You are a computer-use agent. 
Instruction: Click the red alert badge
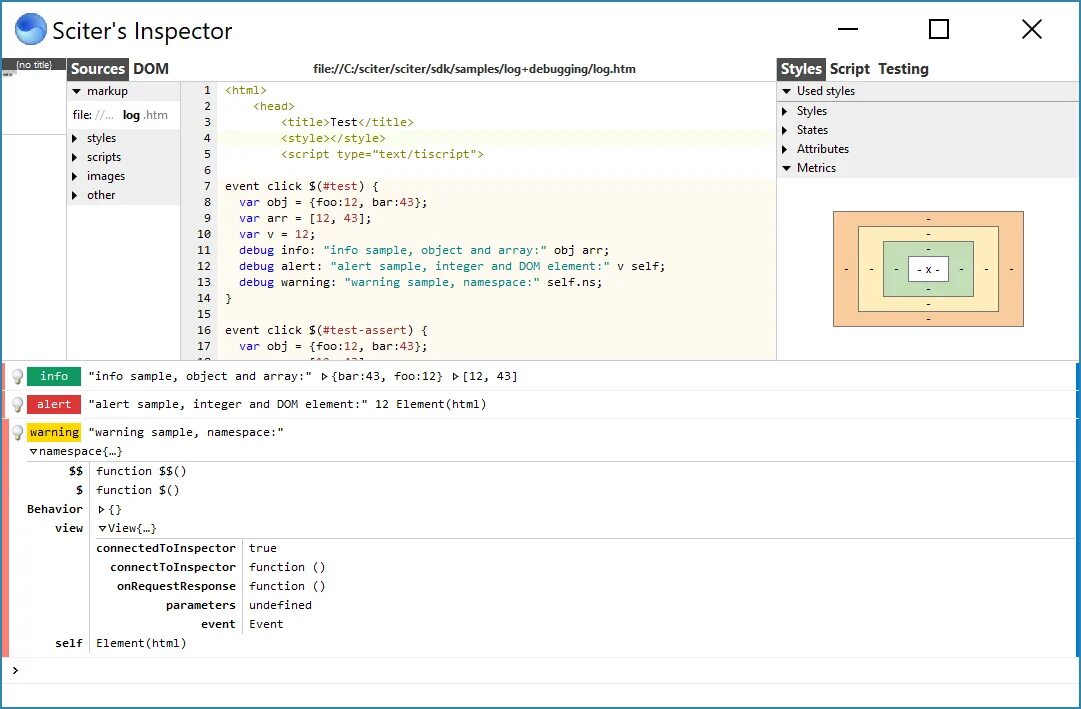pos(54,405)
